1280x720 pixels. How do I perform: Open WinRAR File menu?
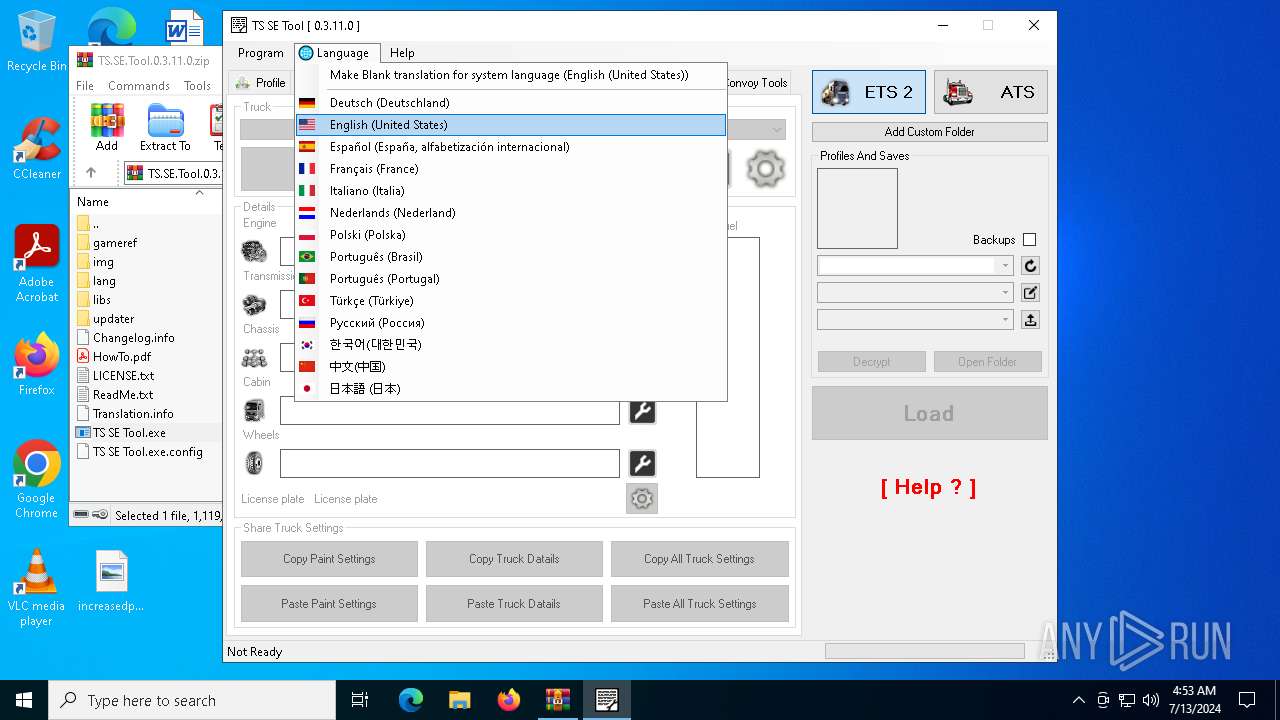click(x=85, y=86)
